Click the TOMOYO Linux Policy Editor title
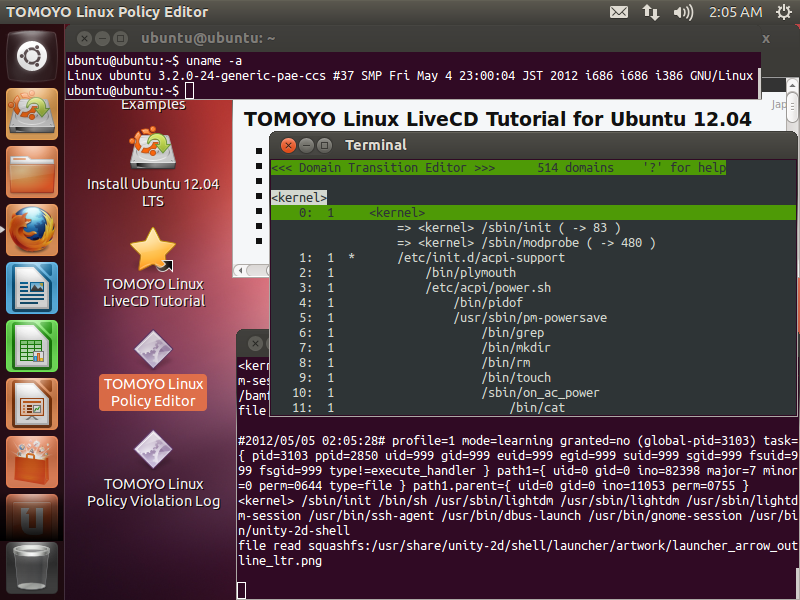The width and height of the screenshot is (800, 600). point(107,12)
